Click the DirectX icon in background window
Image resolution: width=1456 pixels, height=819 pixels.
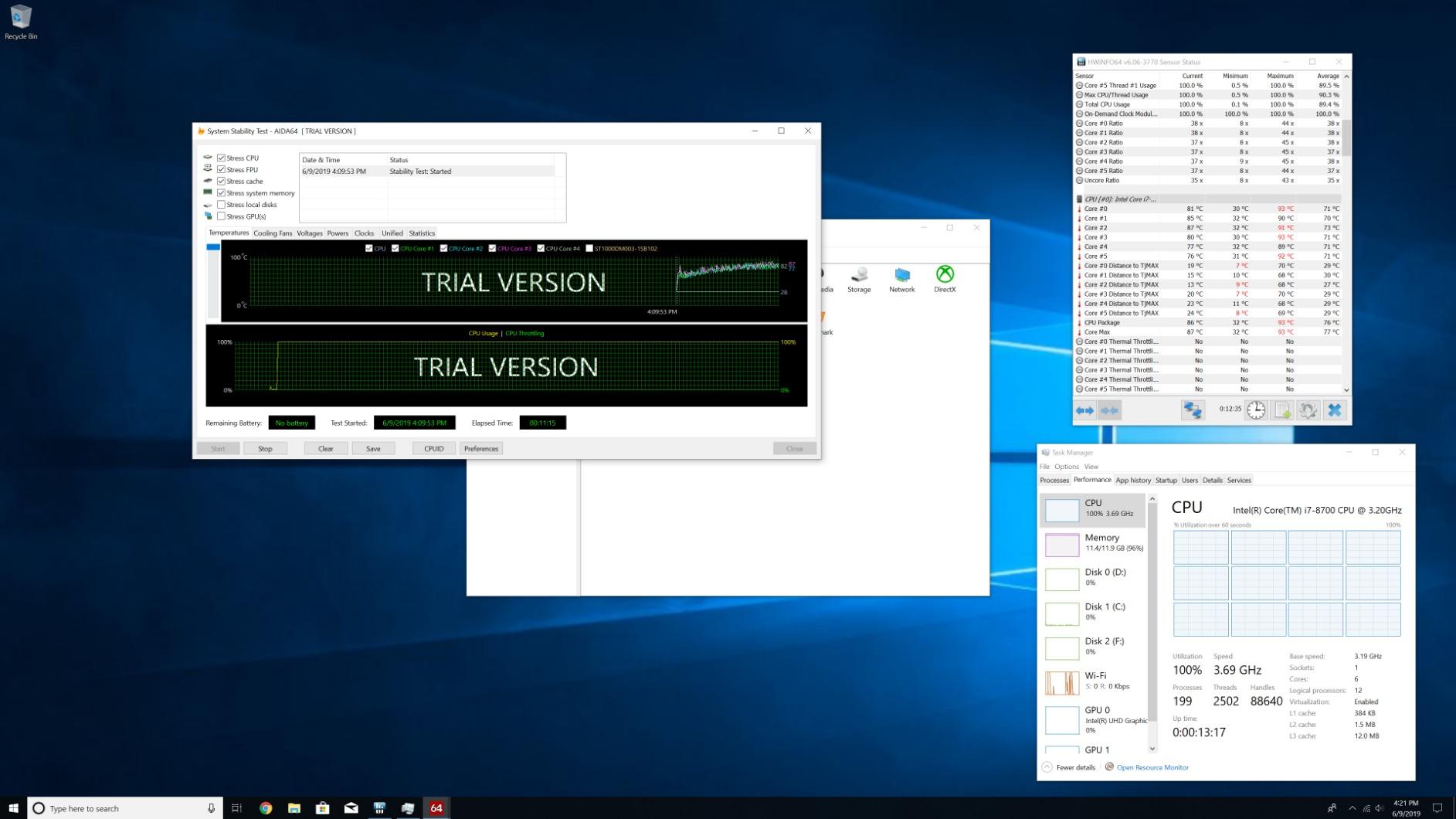coord(945,280)
